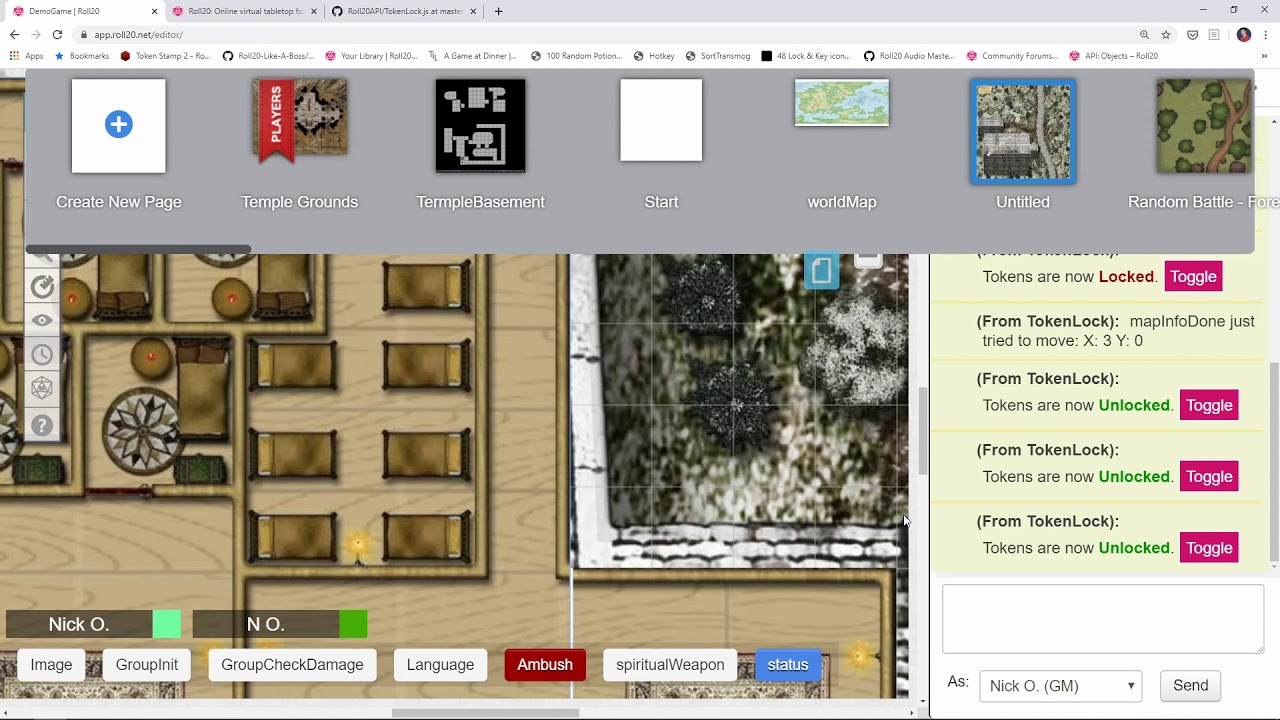The height and width of the screenshot is (720, 1280).
Task: Select the Measure ruler tool
Action: click(42, 287)
